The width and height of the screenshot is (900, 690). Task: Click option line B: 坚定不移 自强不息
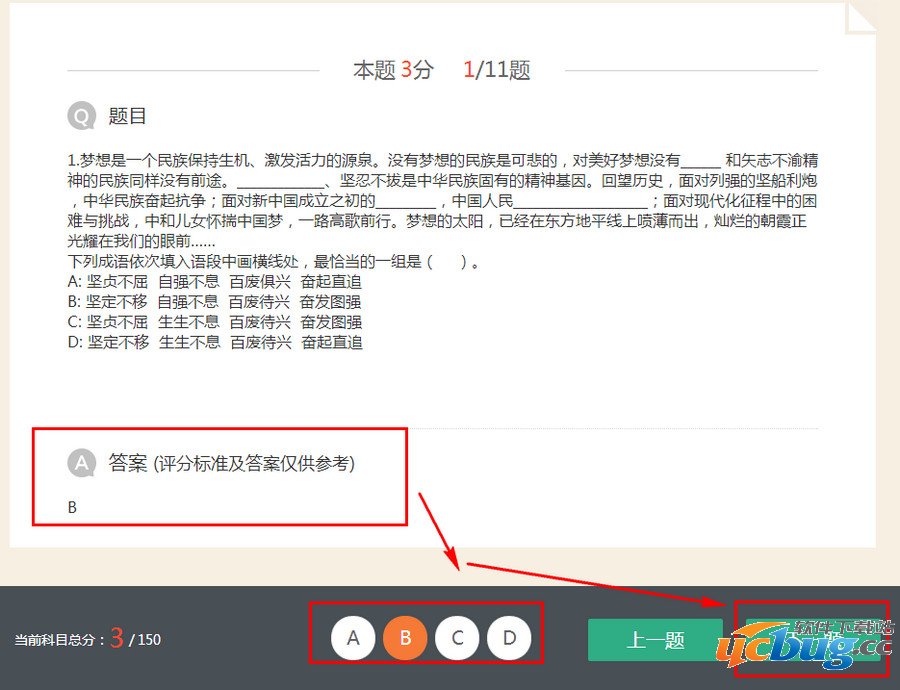click(214, 302)
